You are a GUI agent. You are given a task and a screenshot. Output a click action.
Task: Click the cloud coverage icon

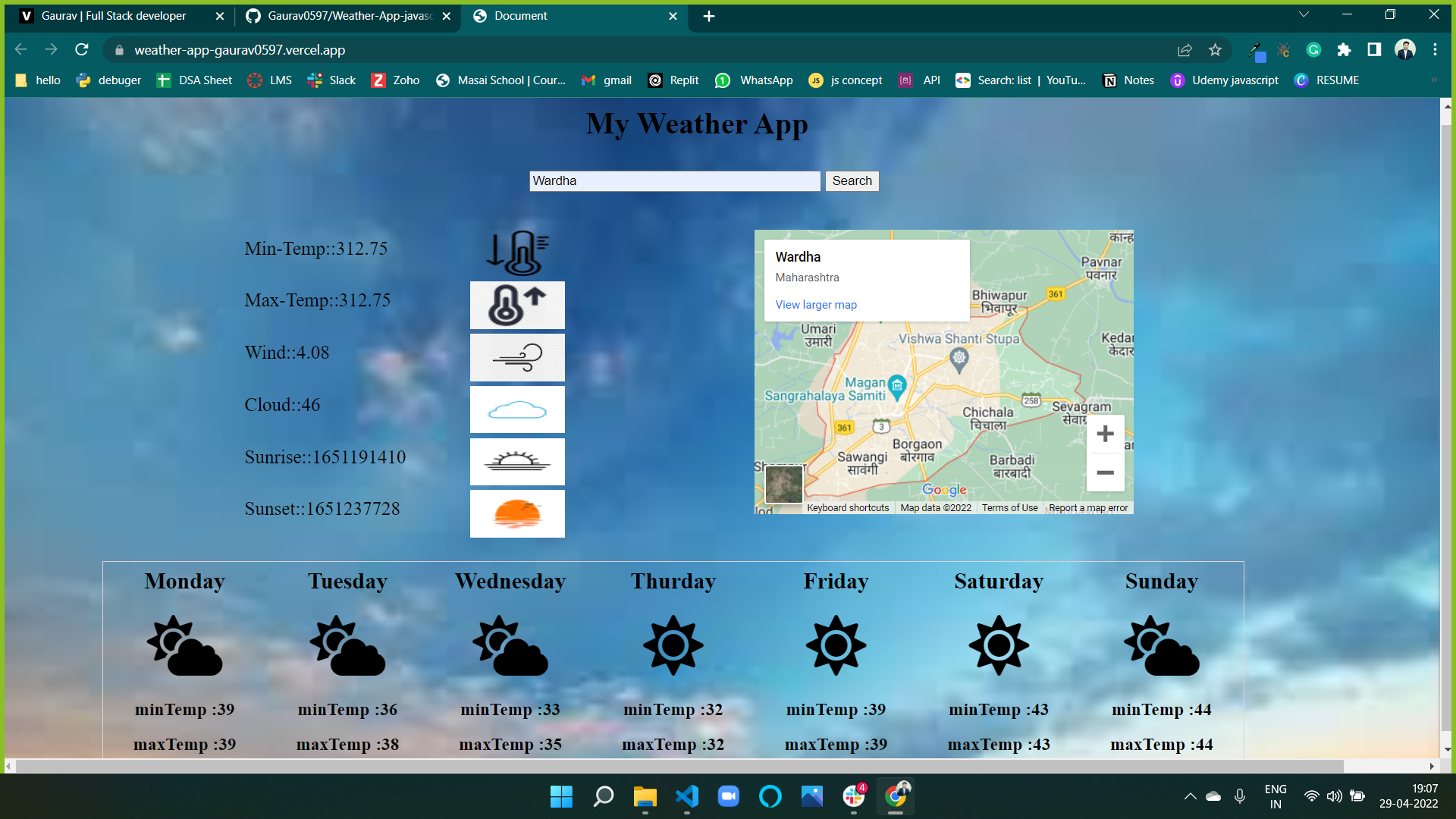pos(516,409)
